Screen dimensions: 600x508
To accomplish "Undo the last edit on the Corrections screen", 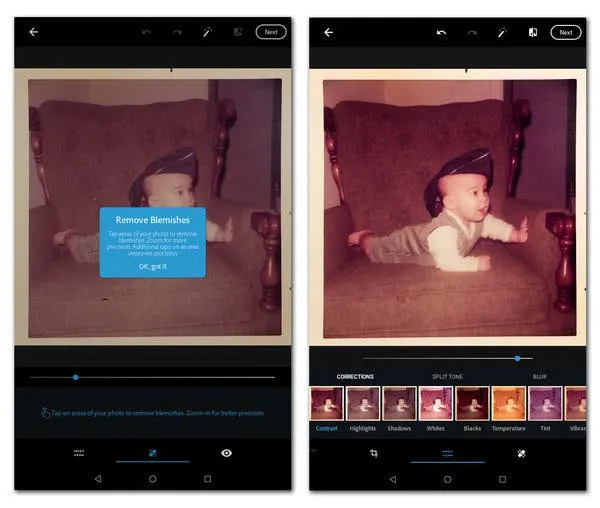I will coord(441,32).
